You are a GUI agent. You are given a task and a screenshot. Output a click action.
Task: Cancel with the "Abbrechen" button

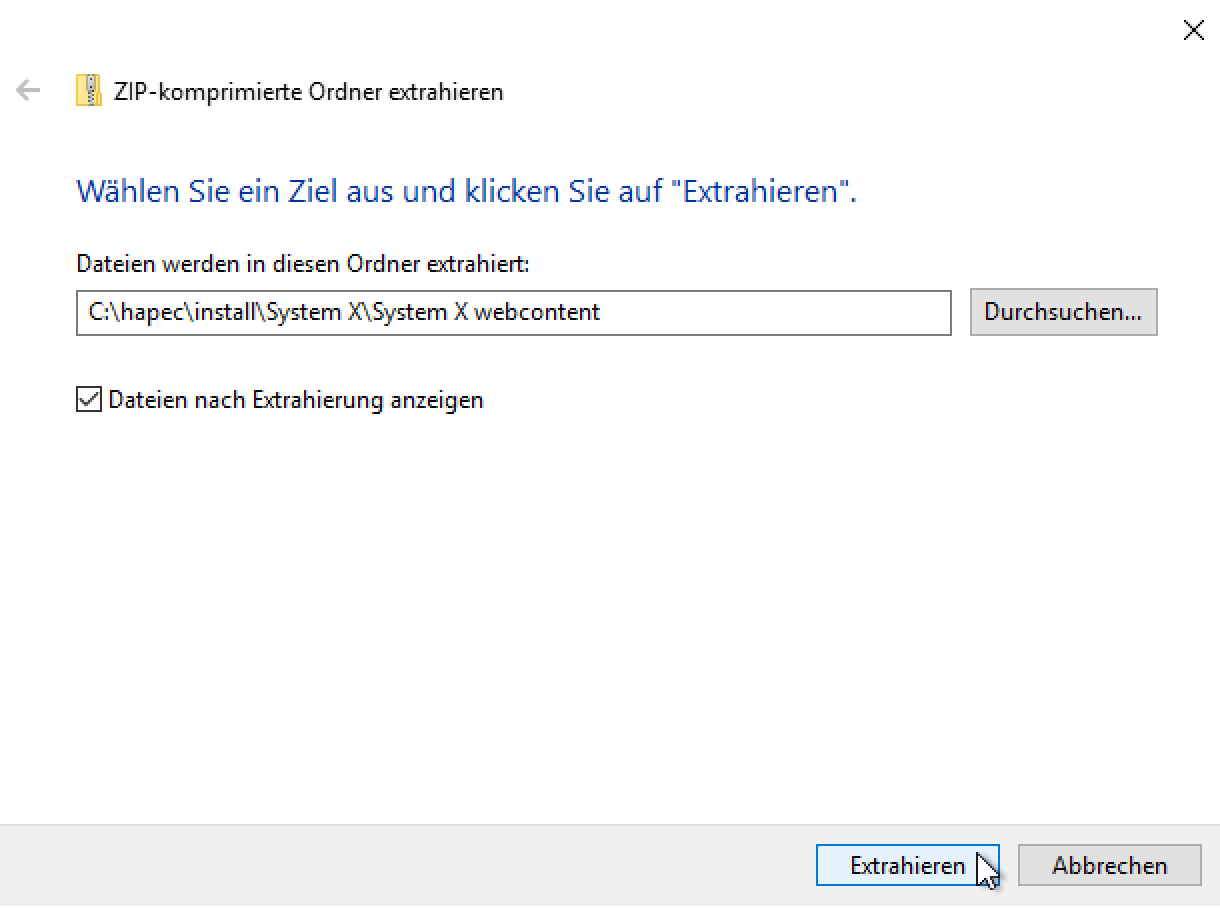click(1109, 866)
